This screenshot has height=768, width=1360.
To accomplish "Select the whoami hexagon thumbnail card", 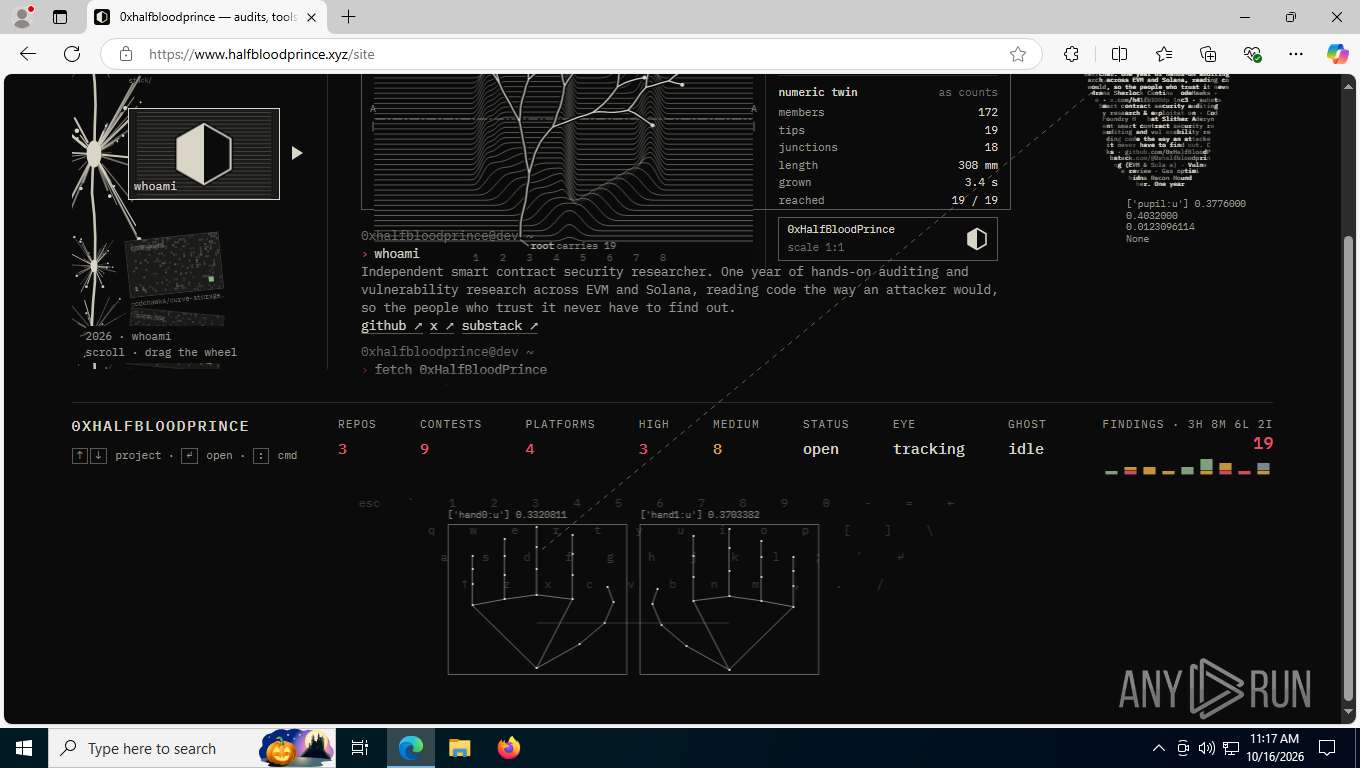I will [204, 154].
